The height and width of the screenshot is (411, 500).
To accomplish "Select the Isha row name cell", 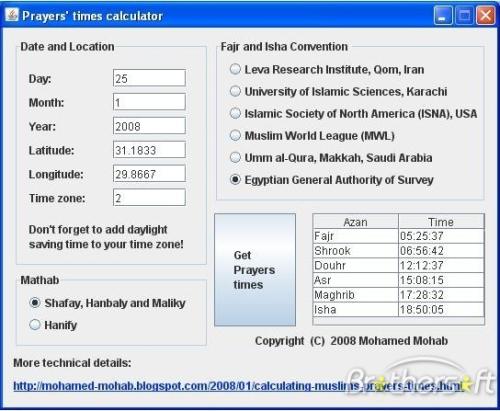I will point(356,309).
